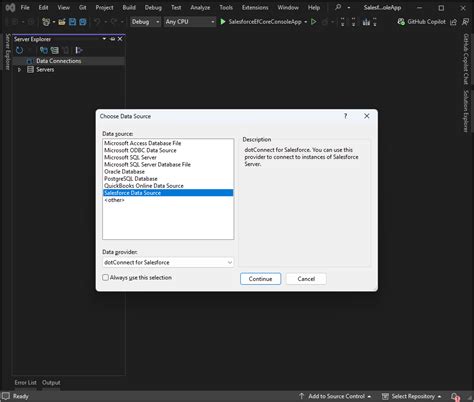Click Refresh icon in Server Explorer toolbar
Image resolution: width=474 pixels, height=402 pixels.
[x=20, y=50]
